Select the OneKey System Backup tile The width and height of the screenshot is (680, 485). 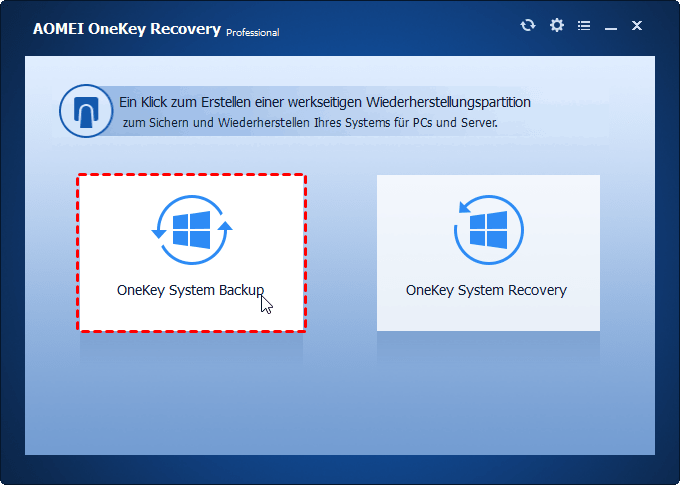coord(192,253)
